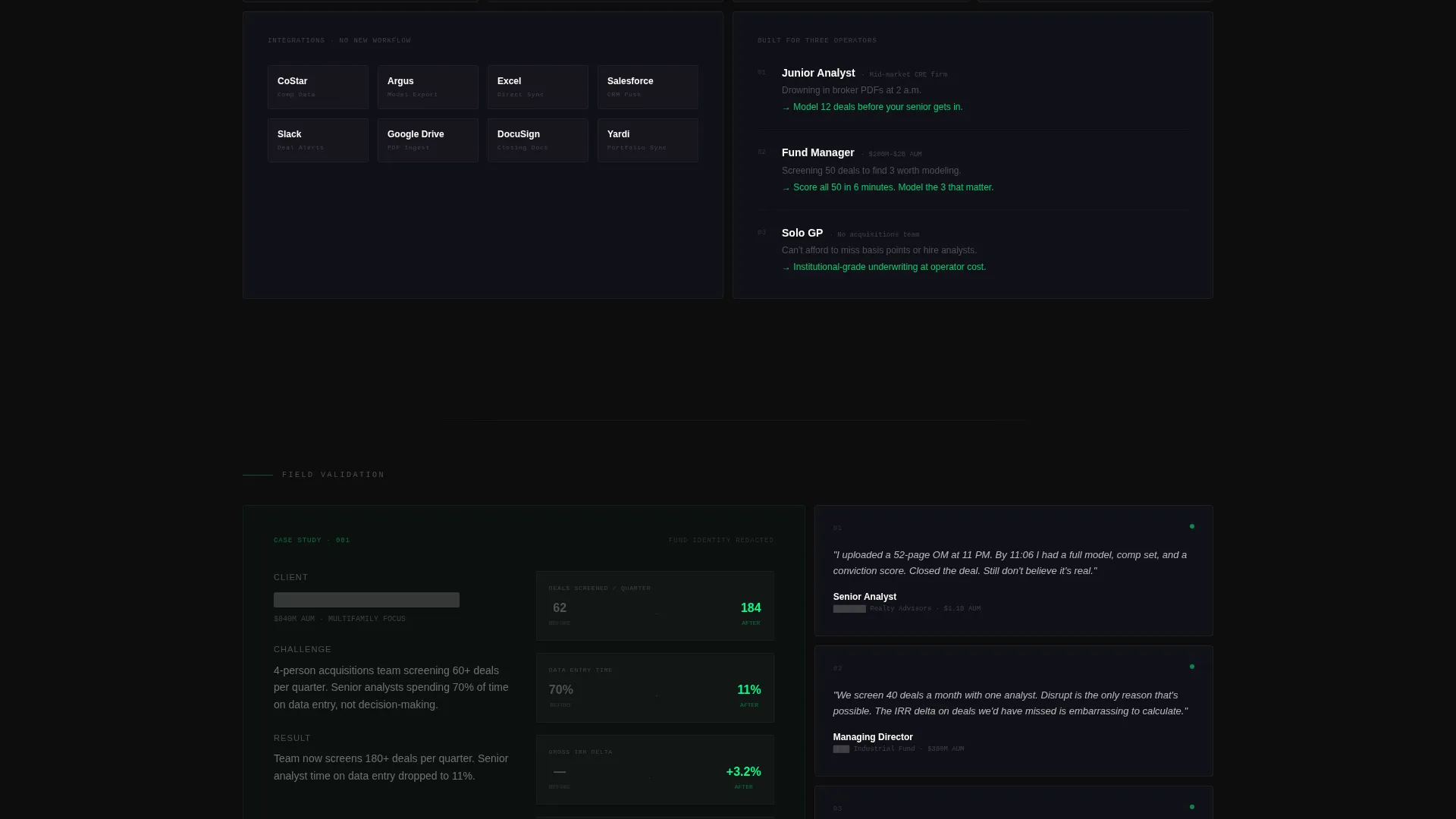Click the Client heading in case study
The image size is (1456, 819).
(291, 577)
